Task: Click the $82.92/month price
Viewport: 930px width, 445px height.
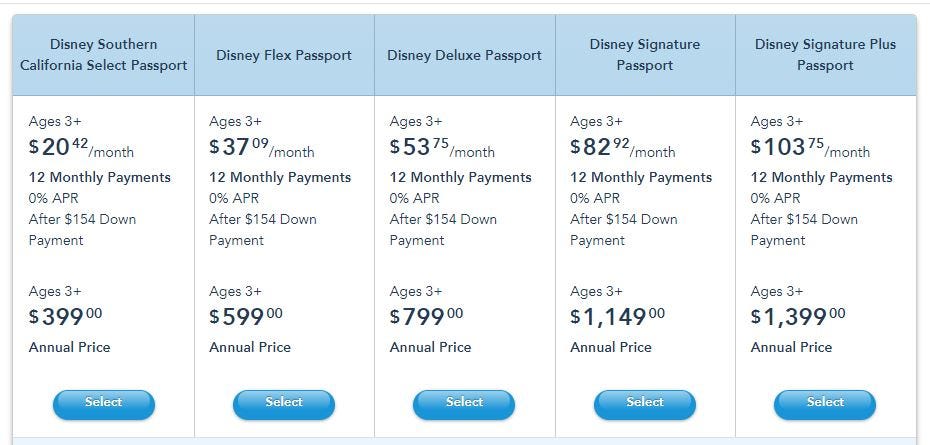Action: click(x=623, y=148)
